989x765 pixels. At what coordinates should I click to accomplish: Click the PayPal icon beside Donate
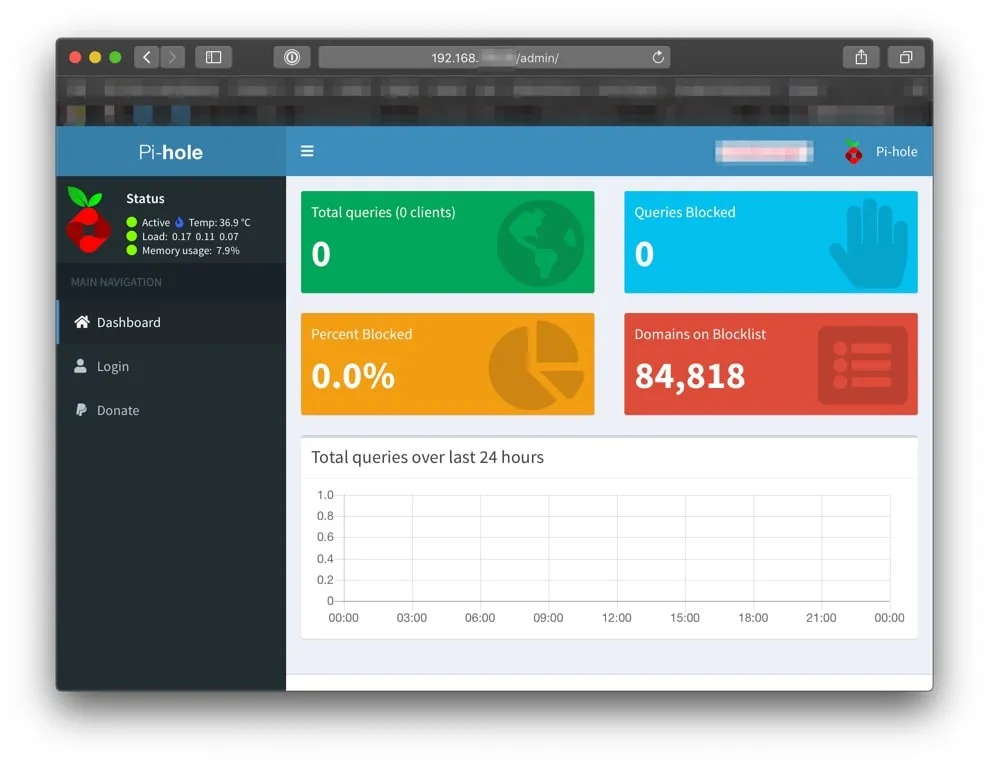click(81, 410)
